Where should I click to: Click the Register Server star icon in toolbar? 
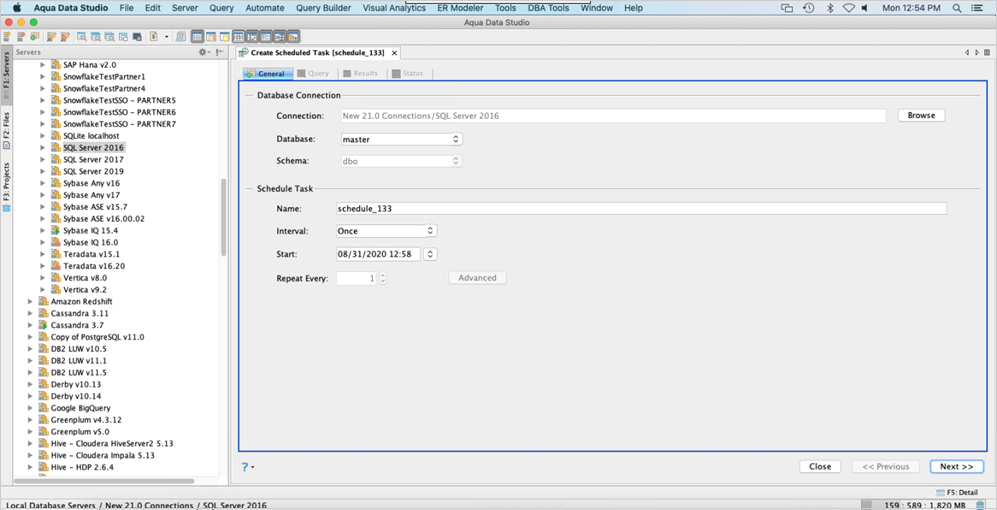(7, 37)
